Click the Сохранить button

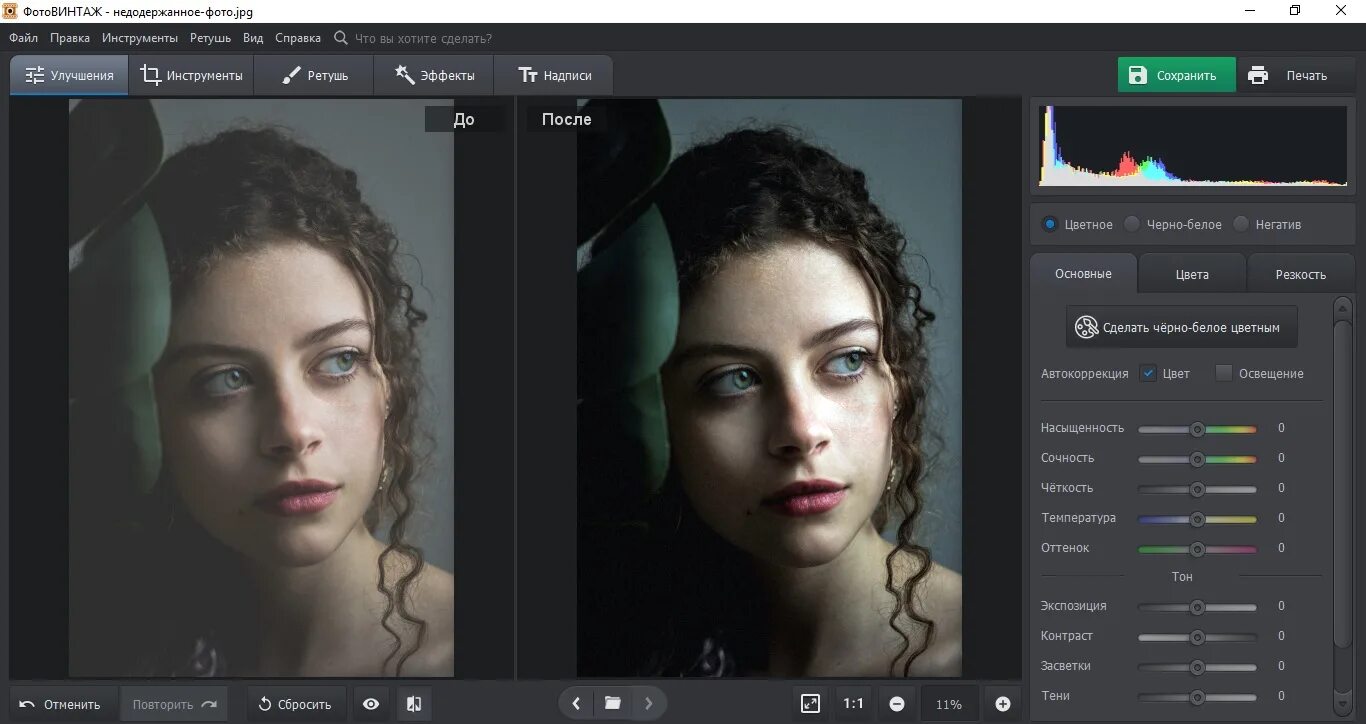pyautogui.click(x=1177, y=75)
